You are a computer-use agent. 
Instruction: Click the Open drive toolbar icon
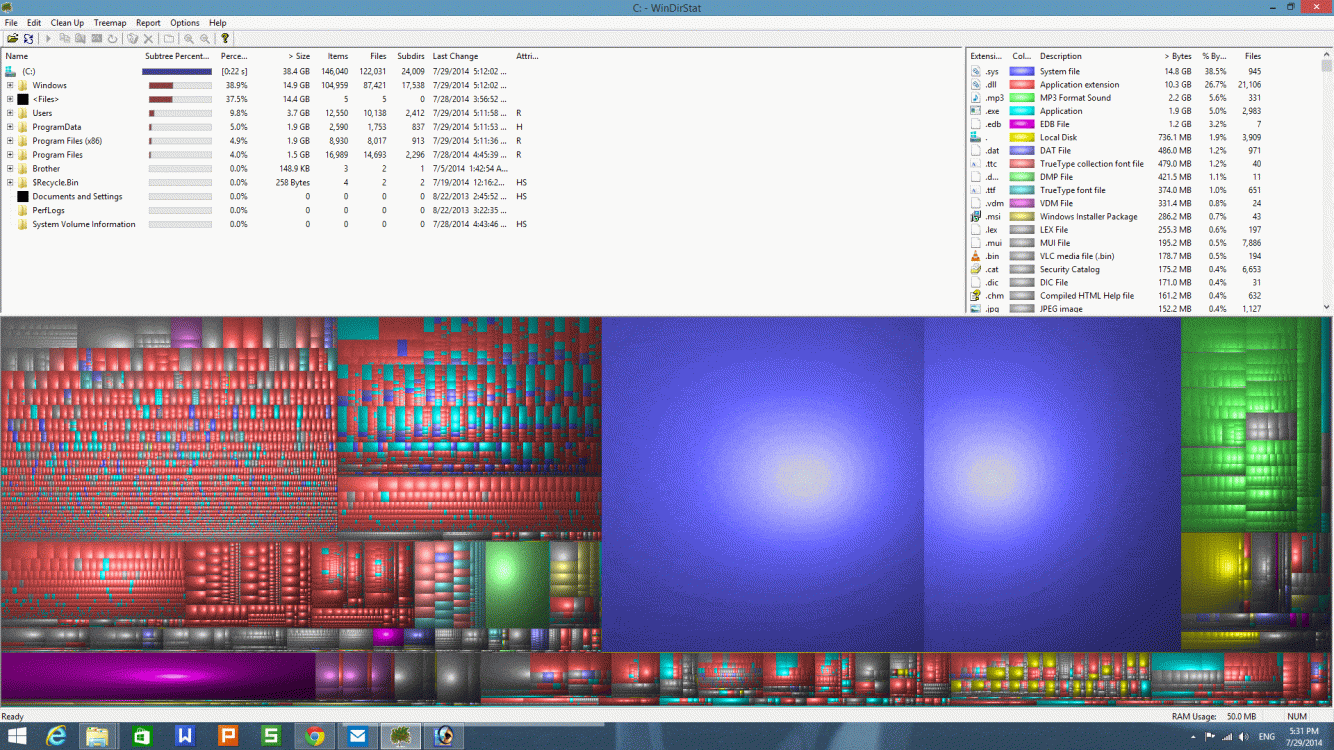click(13, 38)
